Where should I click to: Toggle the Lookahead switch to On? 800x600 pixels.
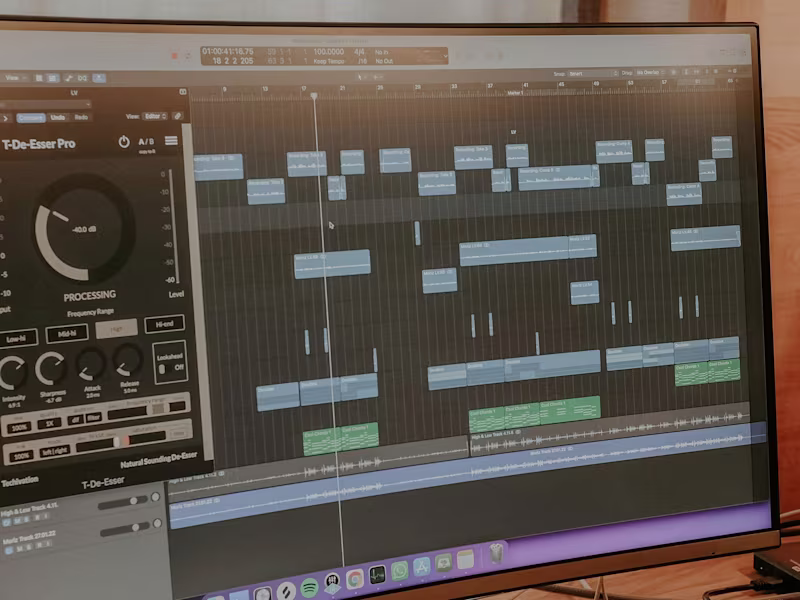point(163,367)
